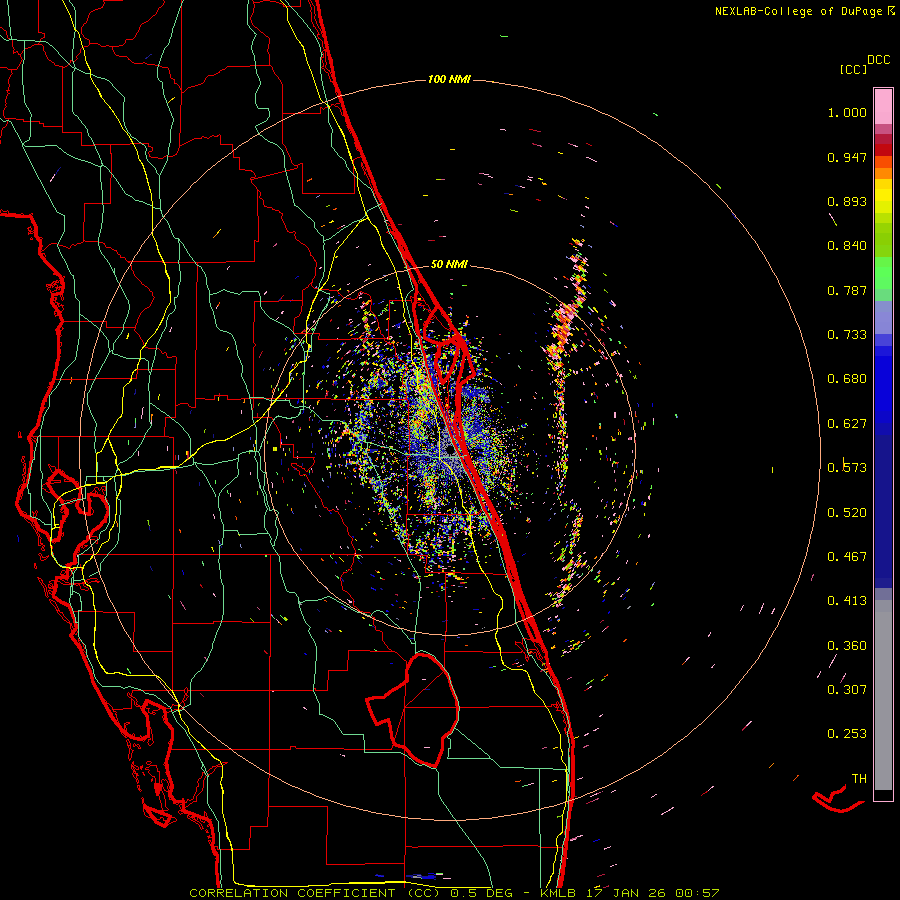Click the 0.893 legend value
This screenshot has width=900, height=900.
[847, 201]
